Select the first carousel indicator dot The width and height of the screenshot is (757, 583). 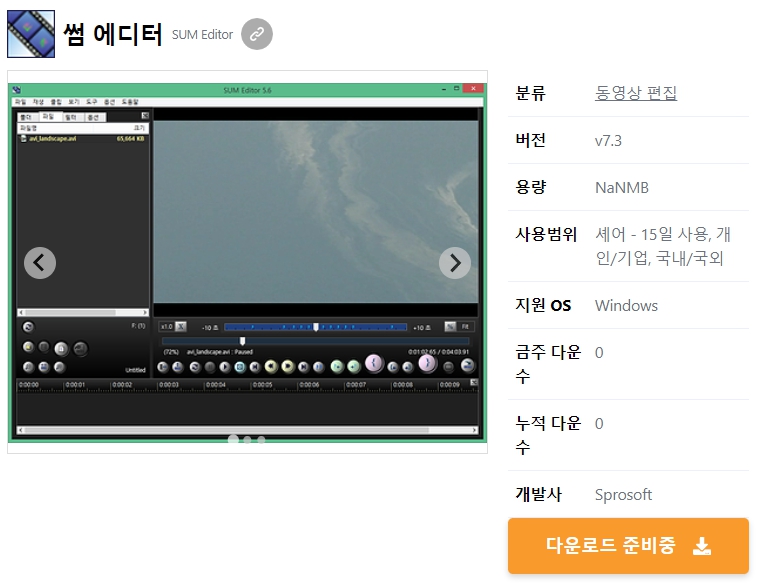[x=233, y=439]
